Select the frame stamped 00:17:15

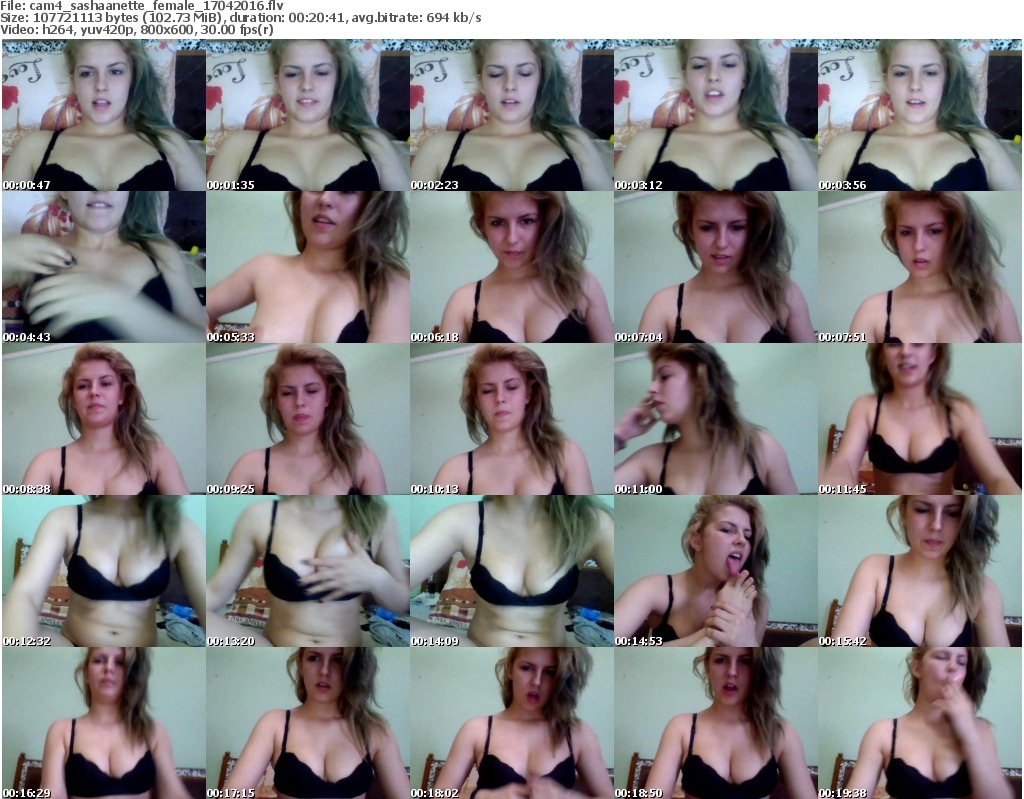308,723
